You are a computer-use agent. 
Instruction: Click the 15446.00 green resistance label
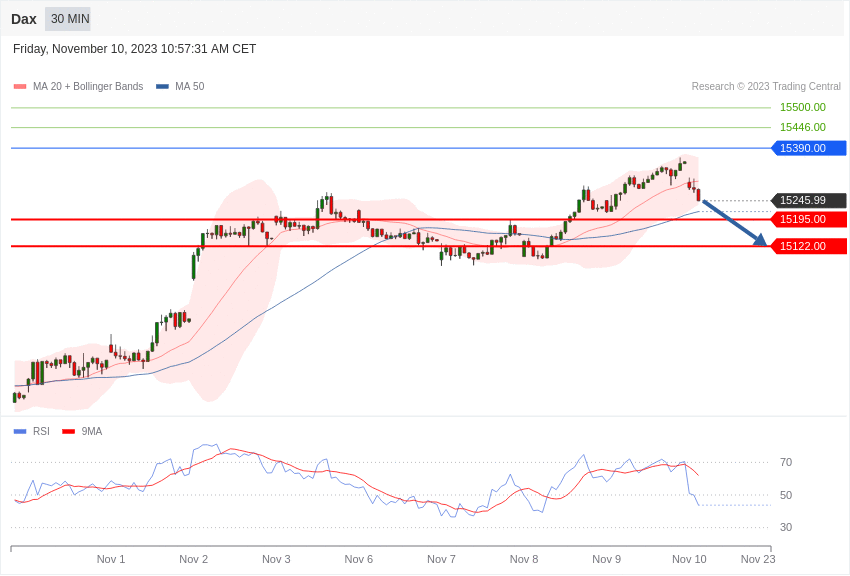(803, 127)
